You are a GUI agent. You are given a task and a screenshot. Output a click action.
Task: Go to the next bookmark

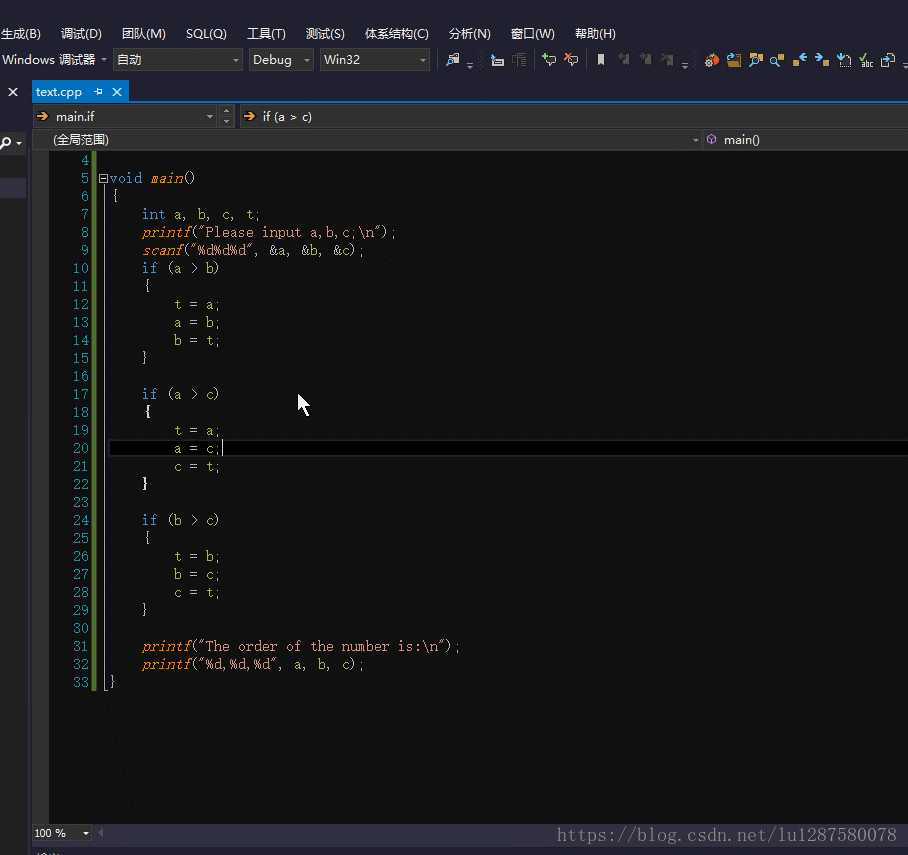[646, 60]
